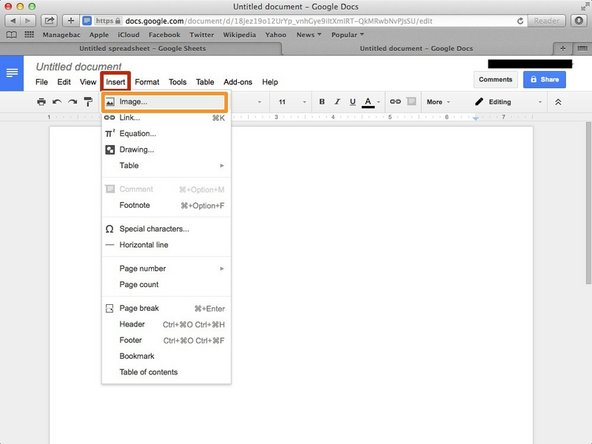Open the View menu
This screenshot has width=592, height=444.
(x=88, y=82)
